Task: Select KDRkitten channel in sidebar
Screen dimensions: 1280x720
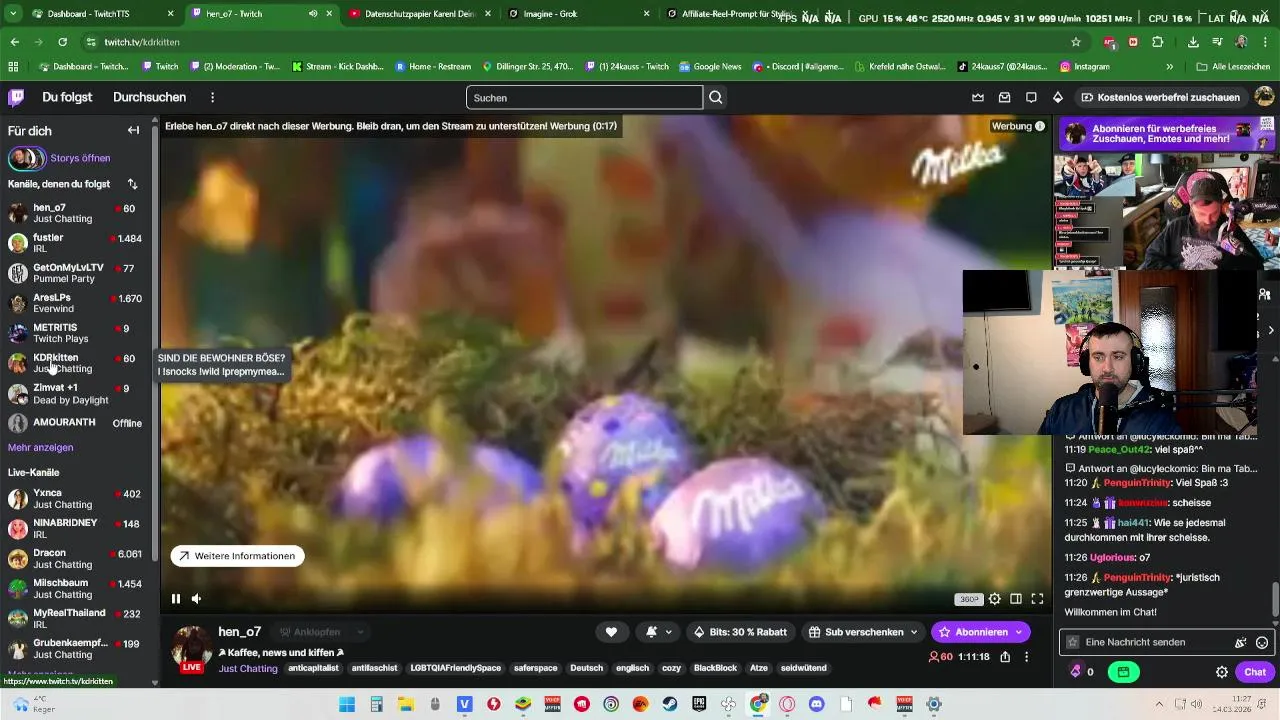Action: (x=76, y=363)
